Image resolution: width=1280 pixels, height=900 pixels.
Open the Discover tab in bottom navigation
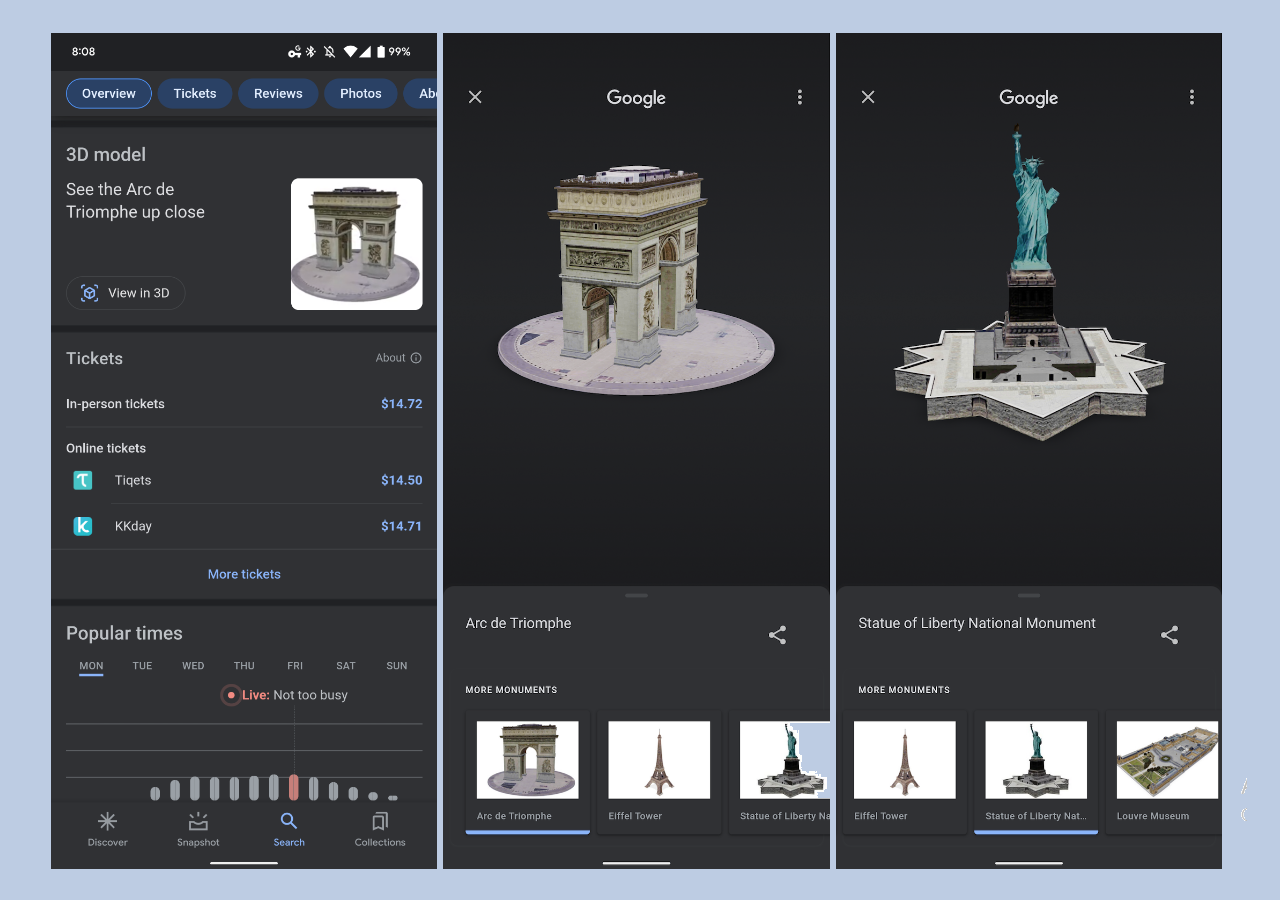[107, 829]
